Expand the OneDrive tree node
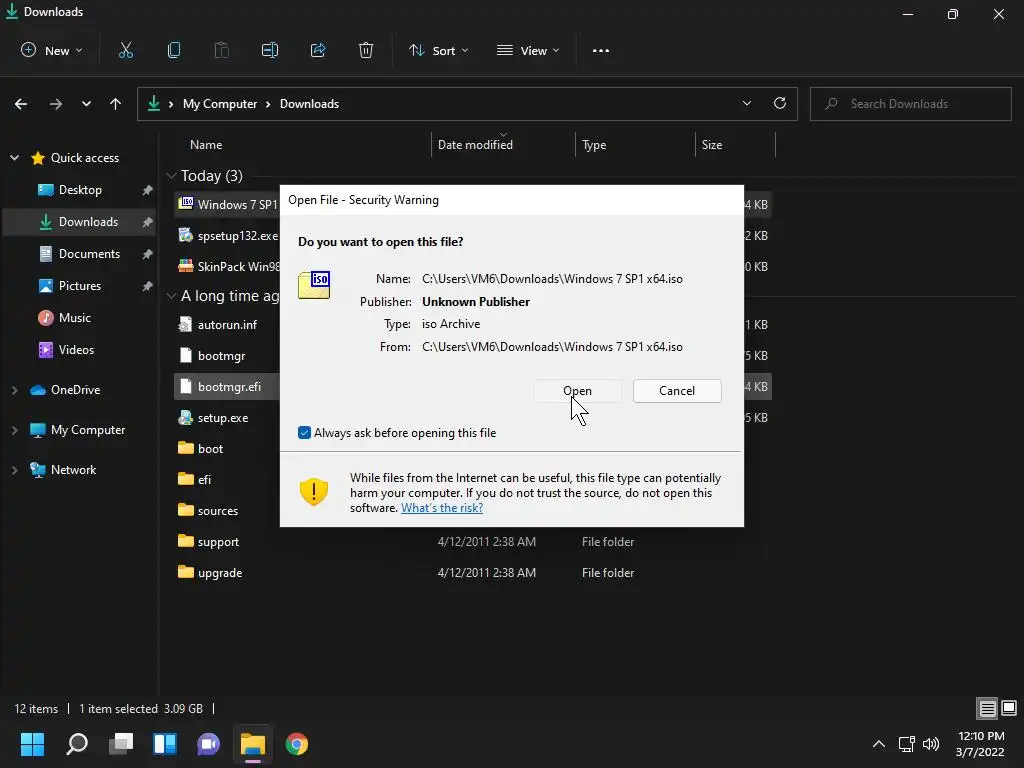This screenshot has width=1024, height=768. pyautogui.click(x=14, y=390)
